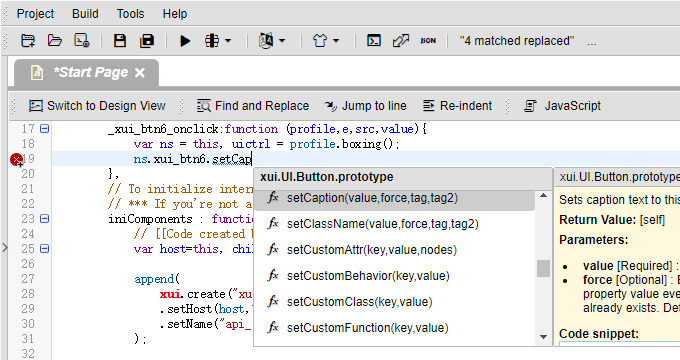Expand the language icon dropdown arrow
The image size is (680, 360).
pos(282,41)
